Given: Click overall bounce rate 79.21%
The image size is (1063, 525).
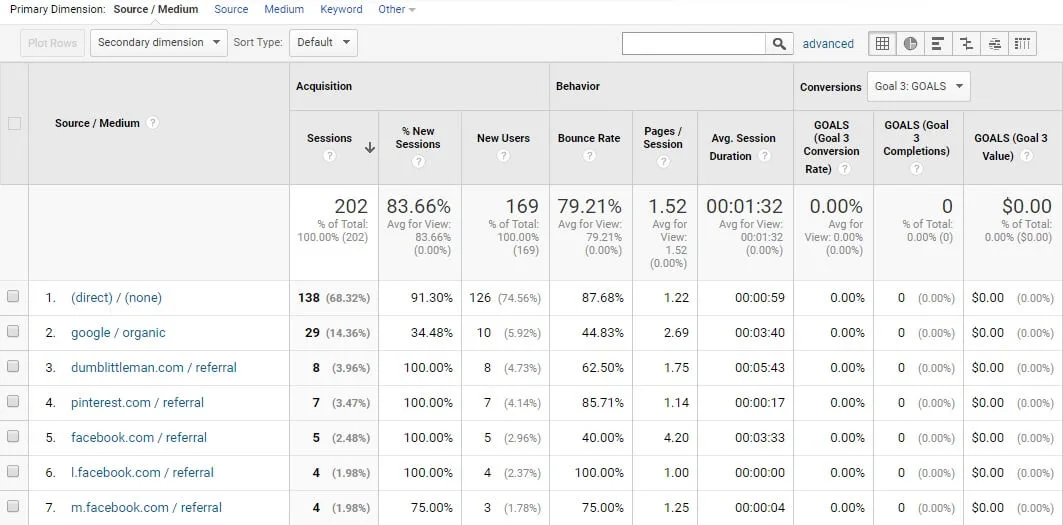Looking at the screenshot, I should 589,206.
